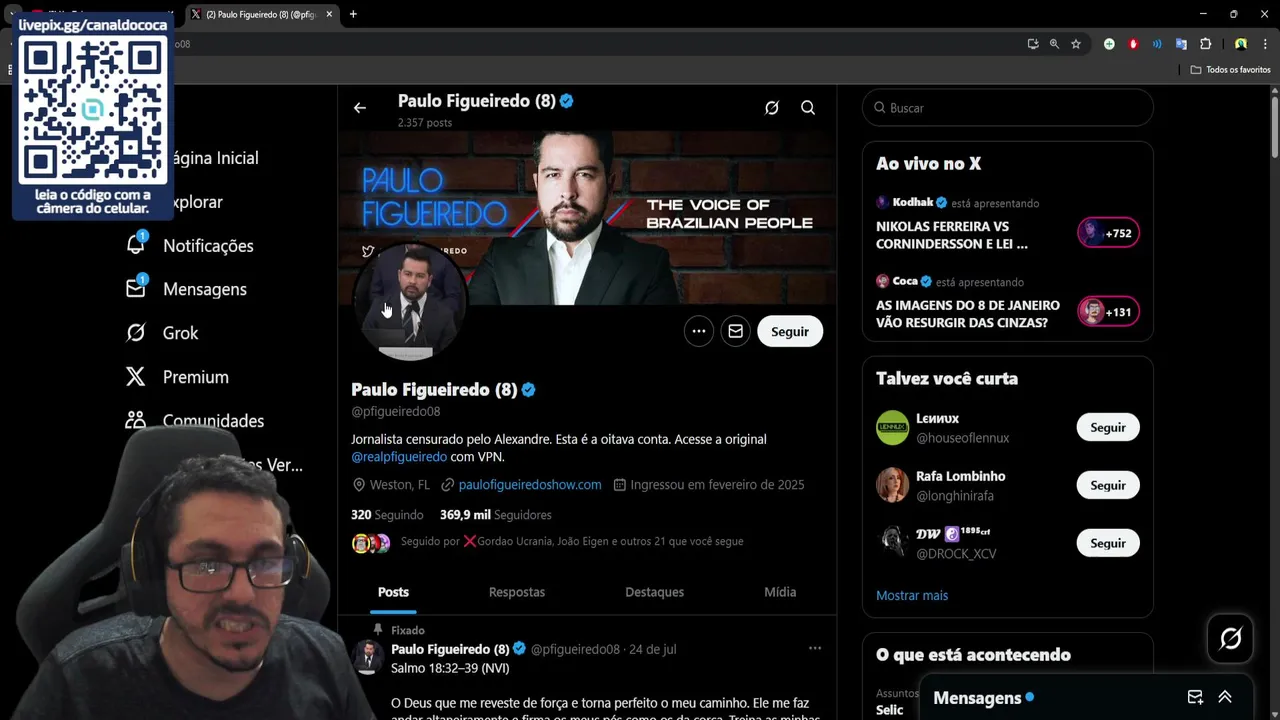This screenshot has width=1280, height=720.
Task: Follow Rafa Lombinho with Seguir button
Action: 1108,485
